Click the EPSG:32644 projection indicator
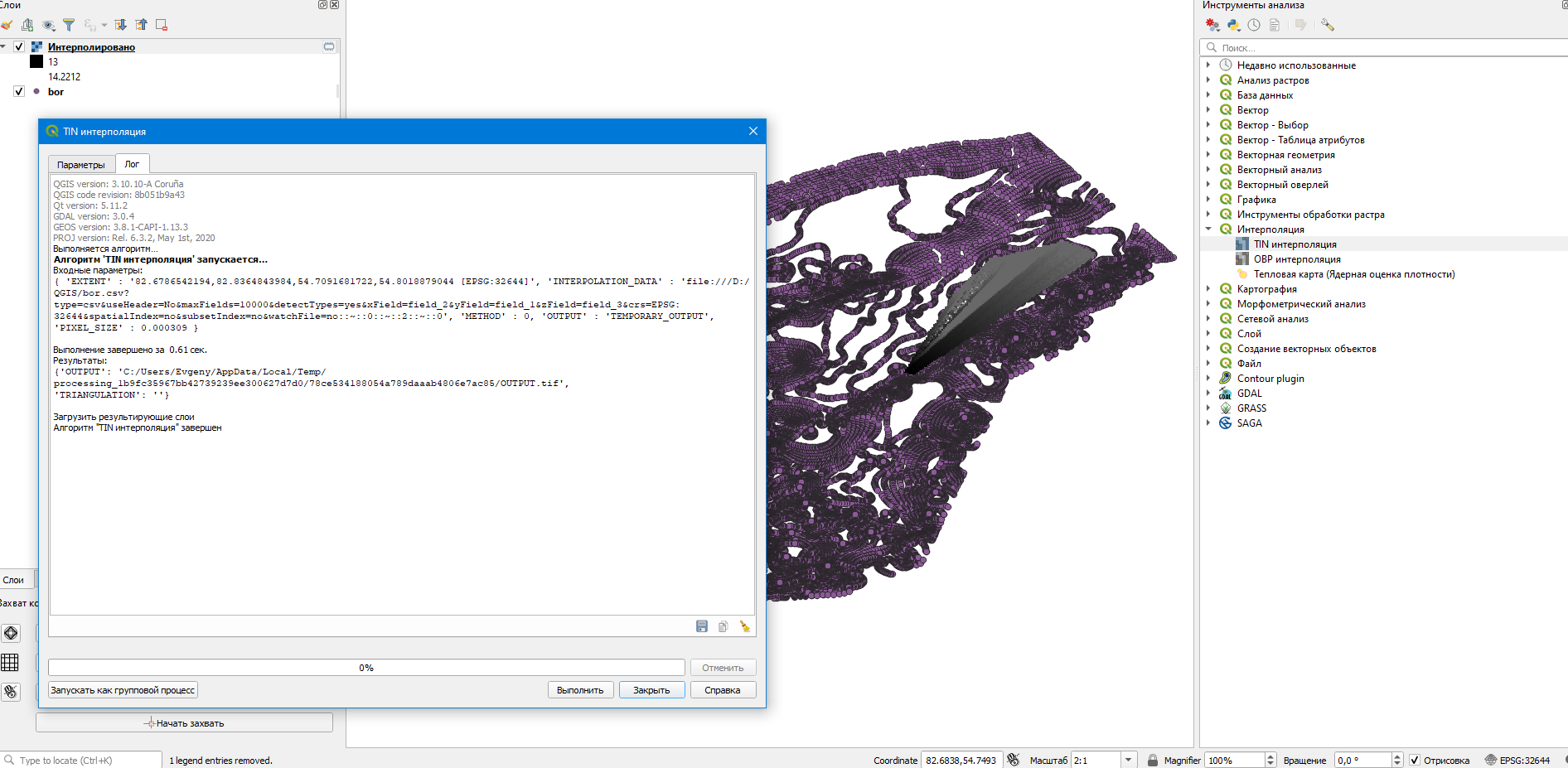This screenshot has width=1568, height=768. [1517, 760]
